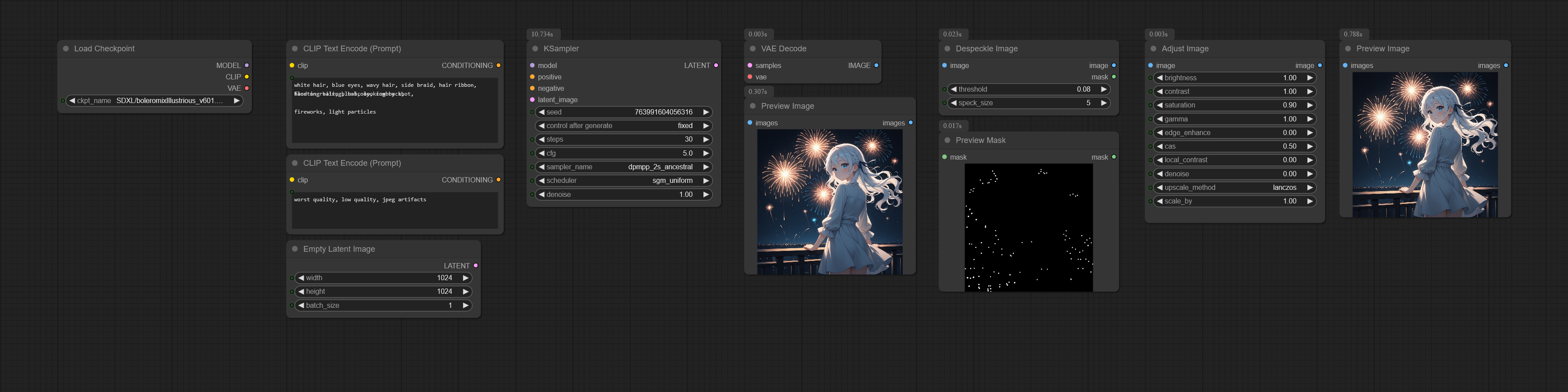Collapse the Load Checkpoint node via its dot

pos(66,49)
